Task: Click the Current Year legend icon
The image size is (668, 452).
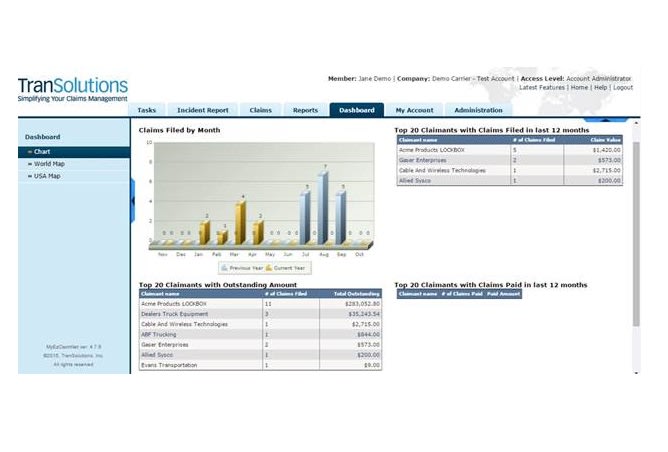Action: coord(268,268)
